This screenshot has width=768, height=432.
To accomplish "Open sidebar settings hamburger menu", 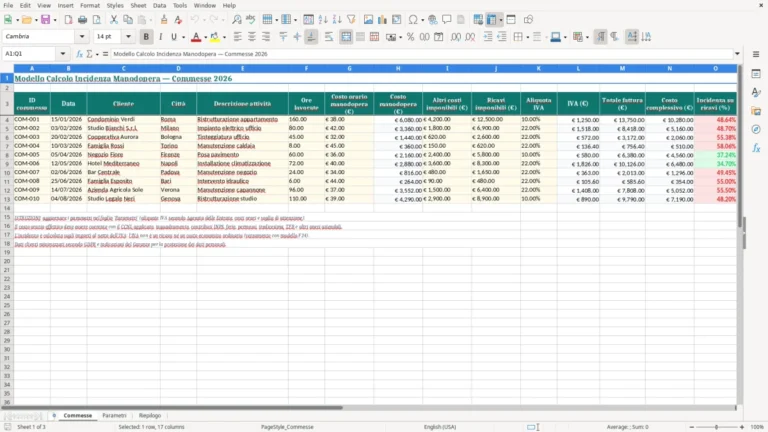I will tap(756, 54).
